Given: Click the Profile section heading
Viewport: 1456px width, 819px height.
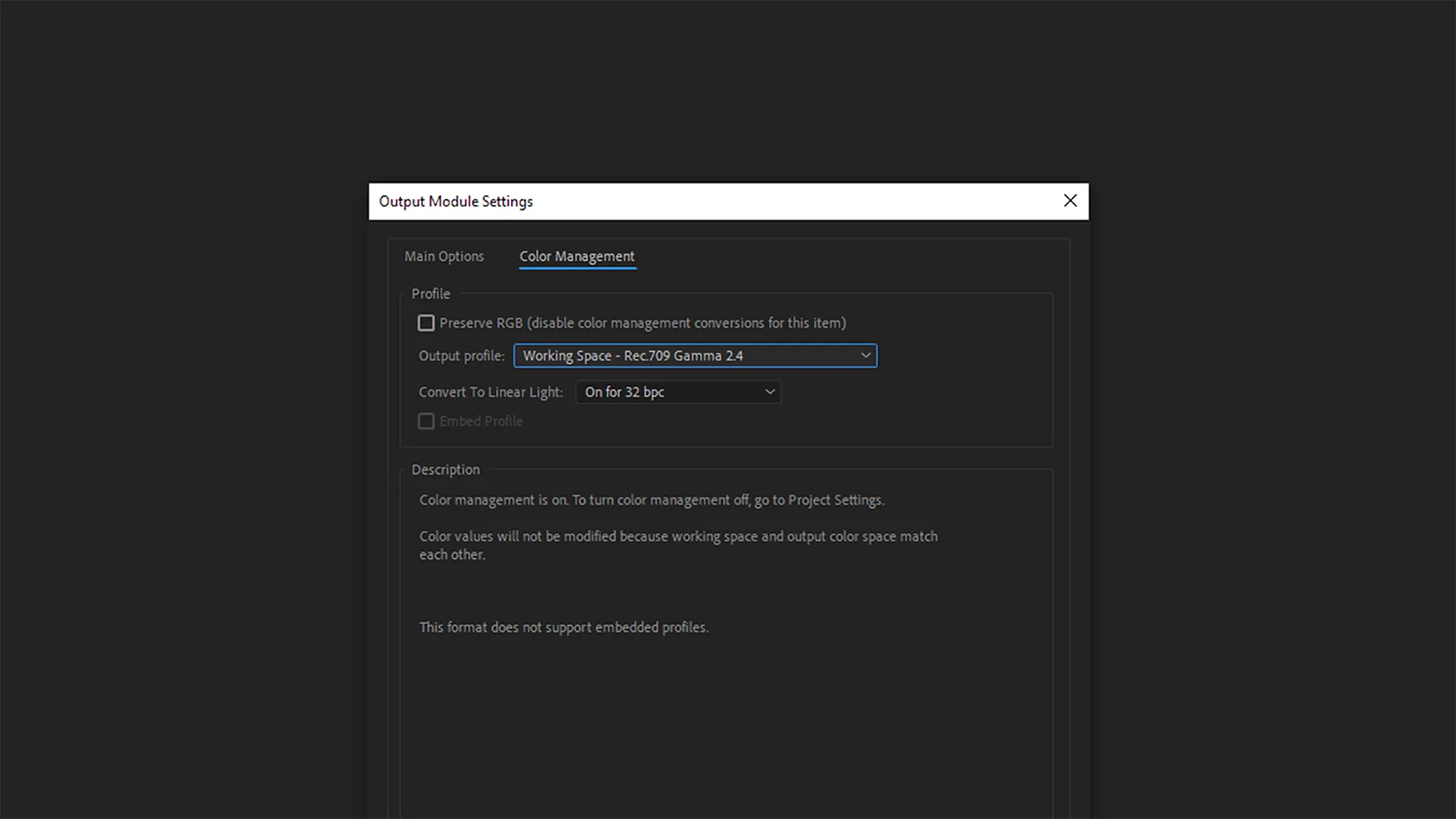Looking at the screenshot, I should 431,293.
